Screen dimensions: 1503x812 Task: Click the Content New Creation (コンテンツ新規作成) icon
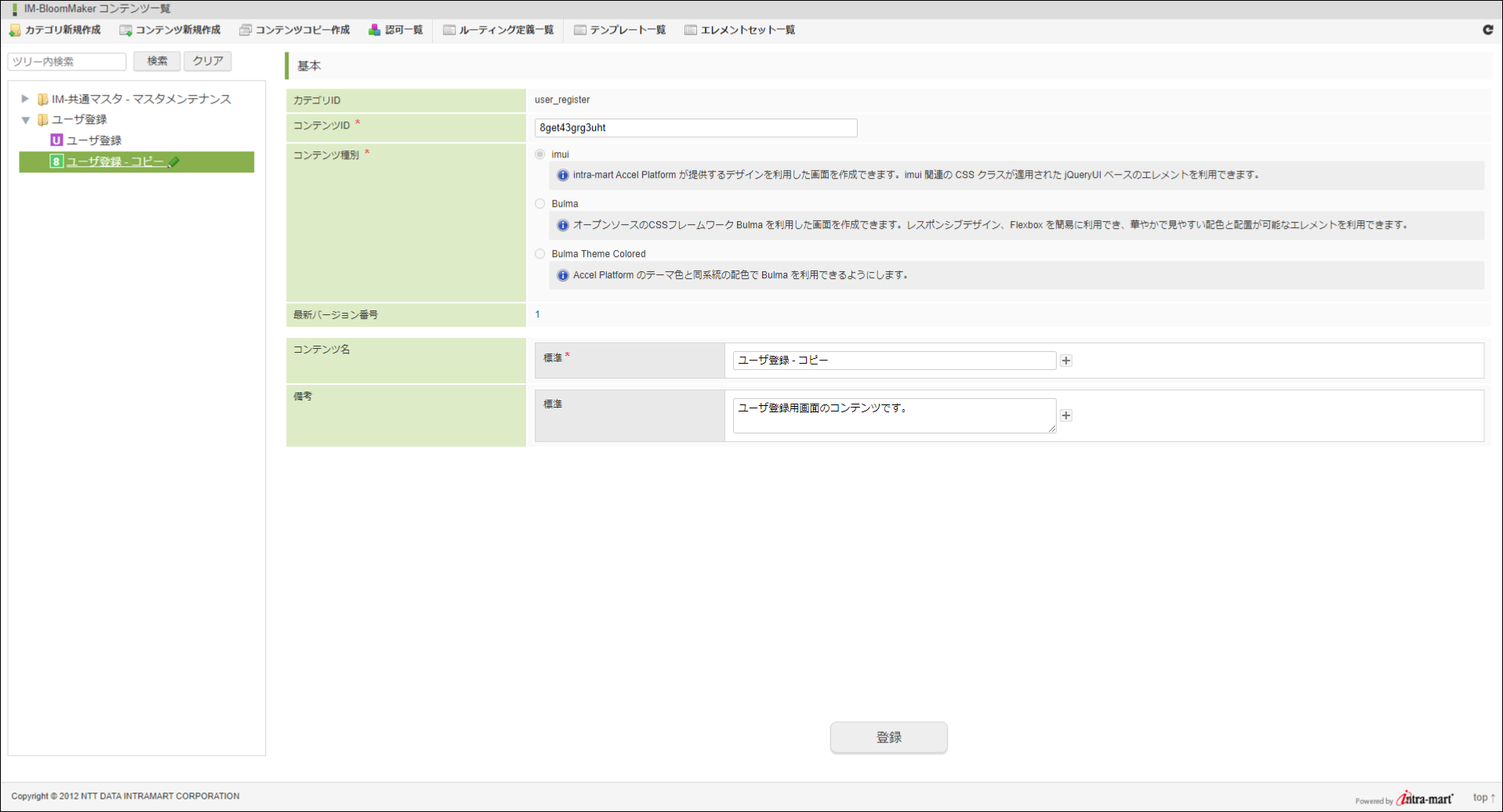click(125, 31)
